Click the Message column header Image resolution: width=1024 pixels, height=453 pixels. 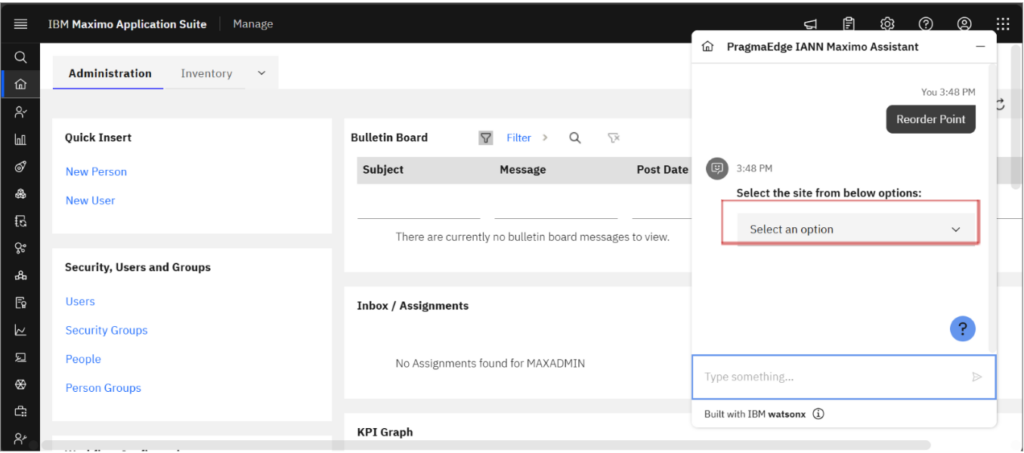click(x=522, y=170)
